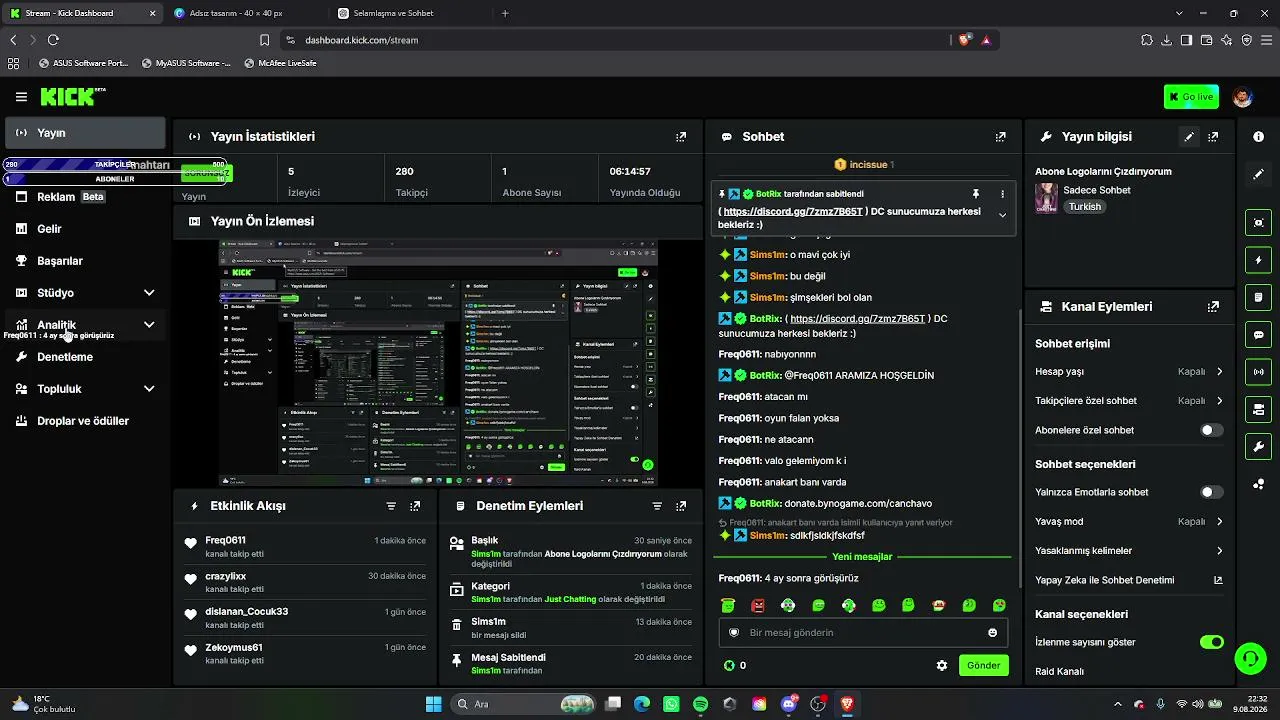The height and width of the screenshot is (720, 1280).
Task: Open Droplar ve ödüller in the sidebar
Action: [x=85, y=421]
